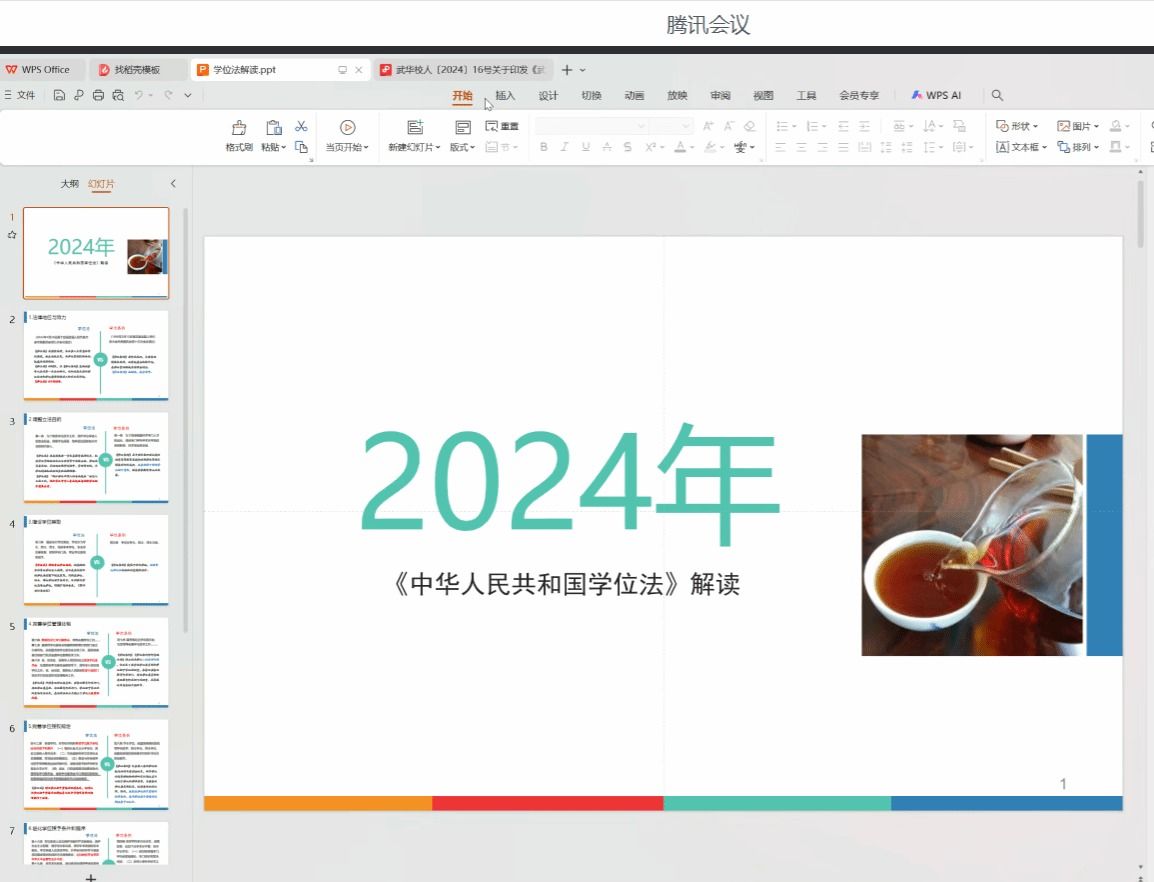The image size is (1154, 882).
Task: Click the Text Box (文本框) icon
Action: point(1002,147)
